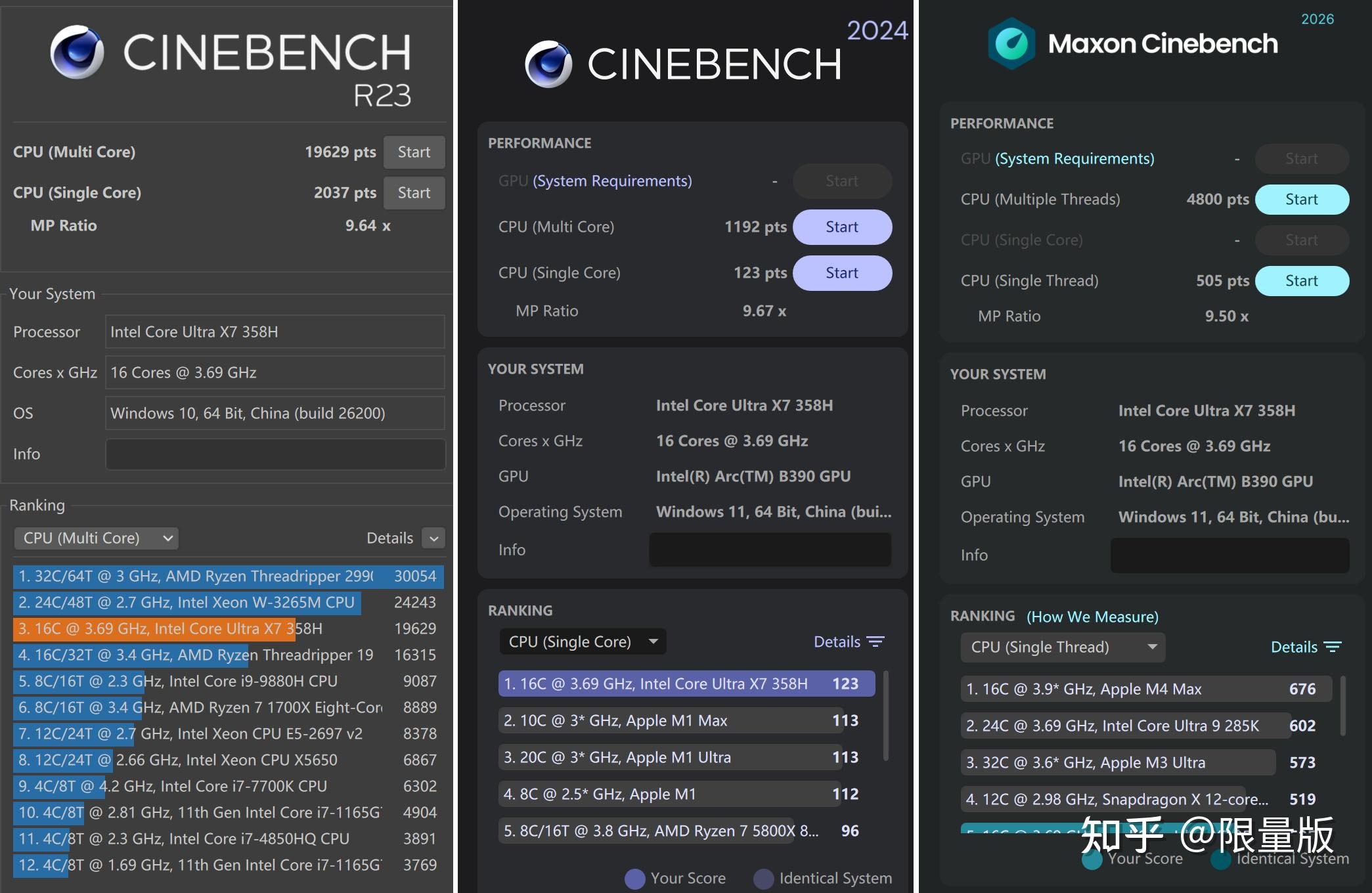This screenshot has height=893, width=1372.
Task: Click the Cinebench 2024 ranking list scrollbar
Action: 886,716
